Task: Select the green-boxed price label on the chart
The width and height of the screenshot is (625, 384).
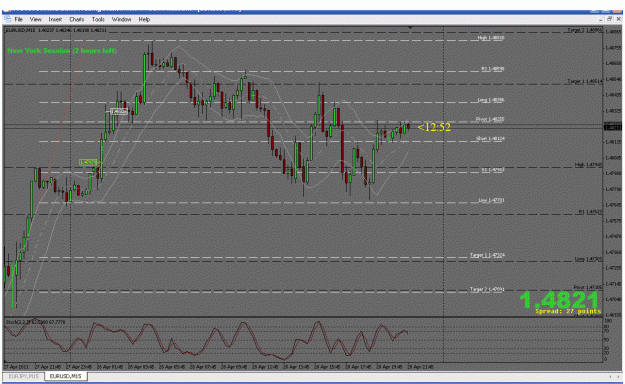Action: click(88, 162)
